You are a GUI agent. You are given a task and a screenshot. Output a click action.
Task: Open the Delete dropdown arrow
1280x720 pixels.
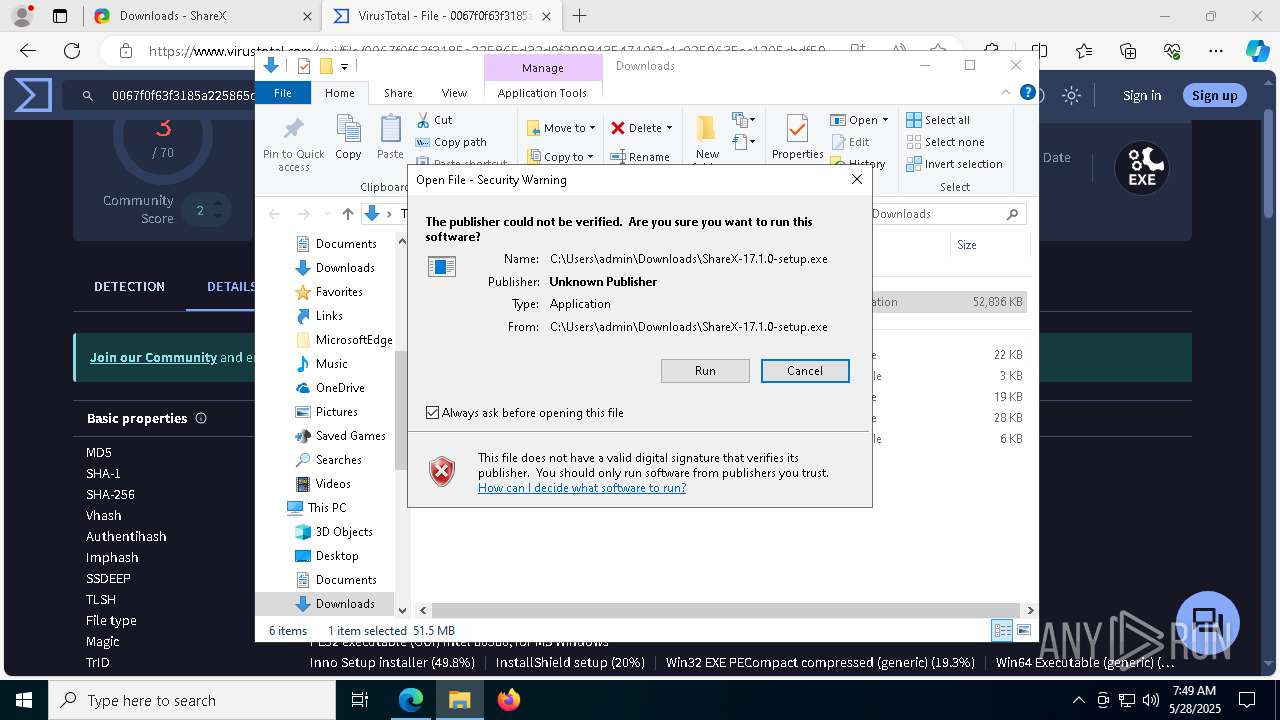click(x=669, y=128)
